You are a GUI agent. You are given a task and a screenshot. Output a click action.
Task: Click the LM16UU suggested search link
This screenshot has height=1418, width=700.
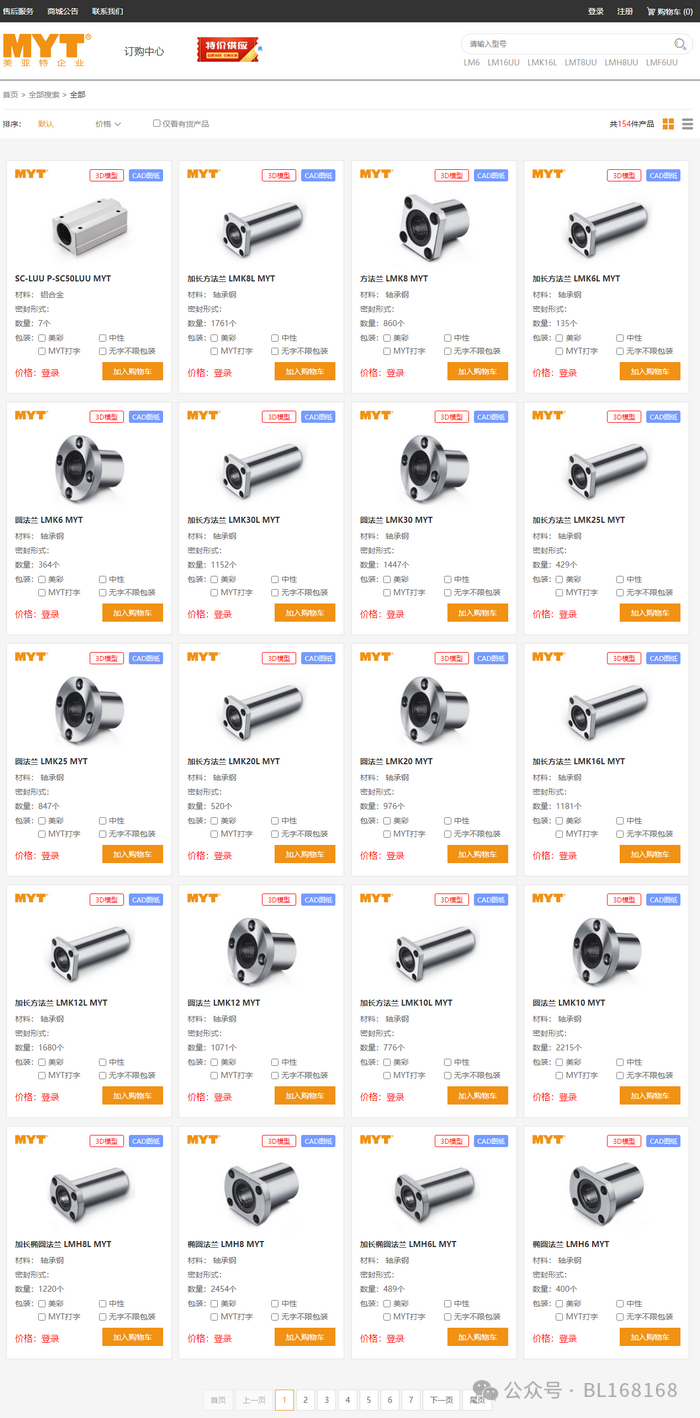(504, 62)
